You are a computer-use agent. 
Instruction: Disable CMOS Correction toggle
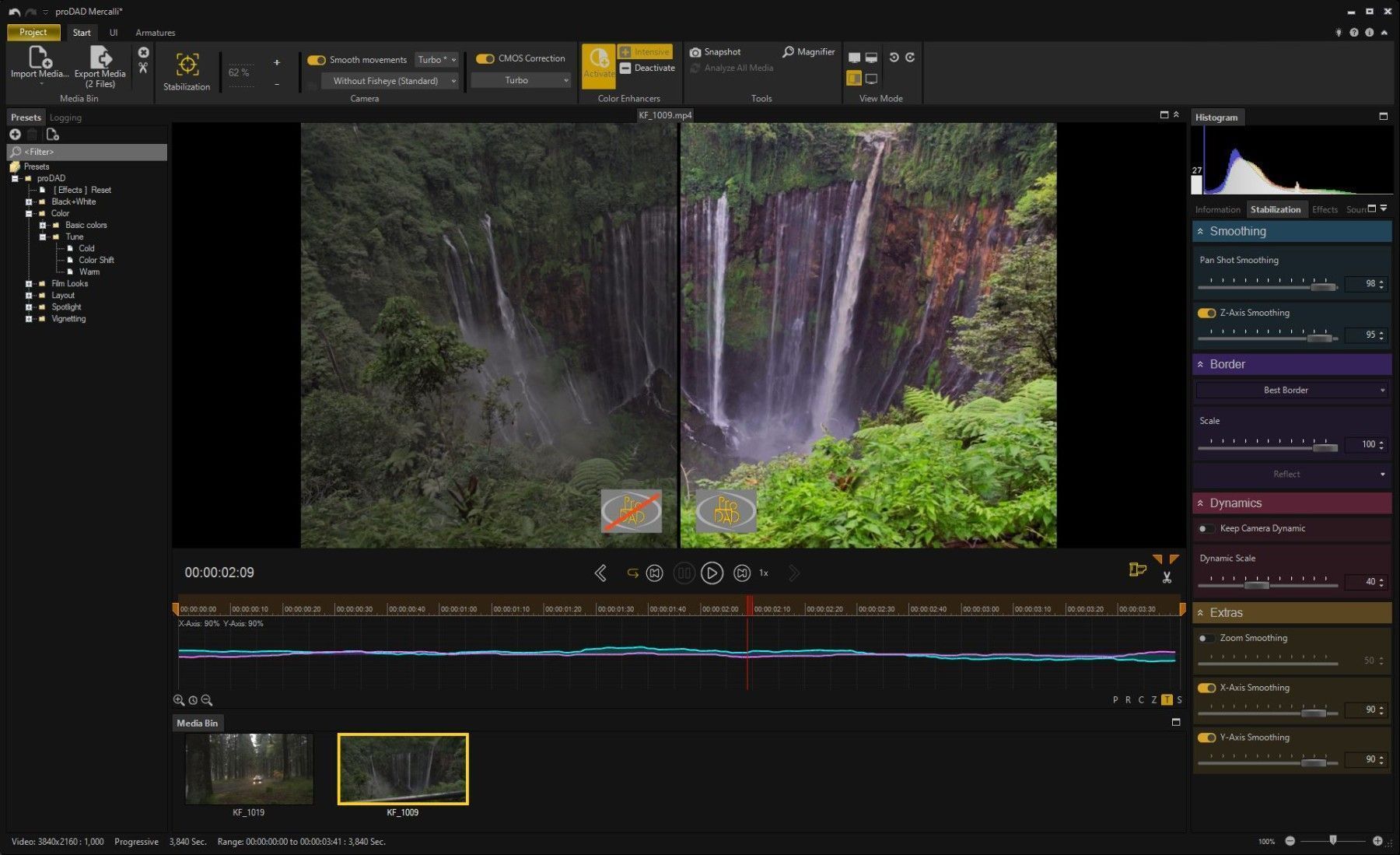[485, 59]
